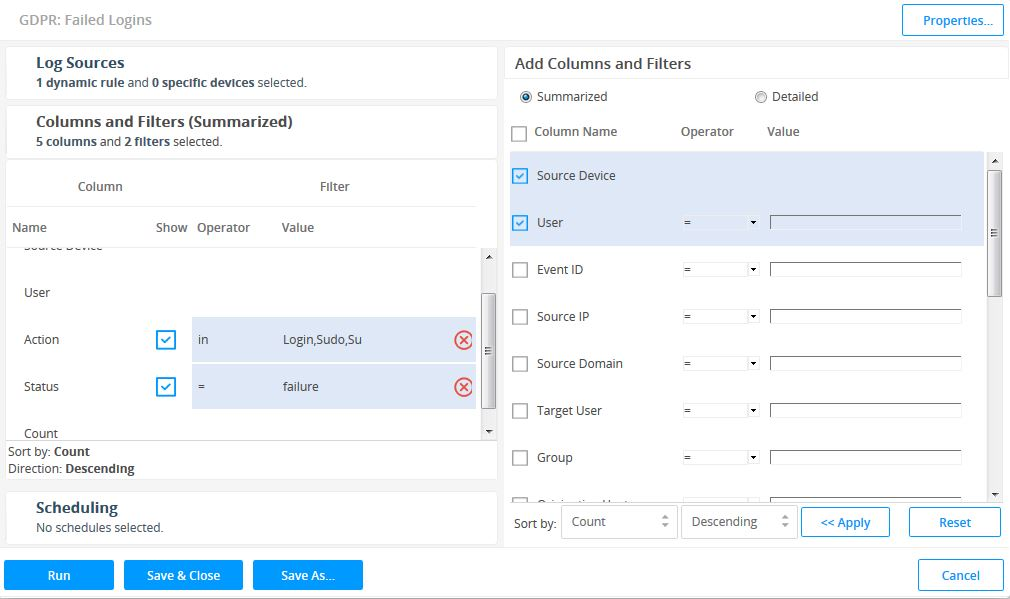Delete the Status failure filter

click(463, 387)
